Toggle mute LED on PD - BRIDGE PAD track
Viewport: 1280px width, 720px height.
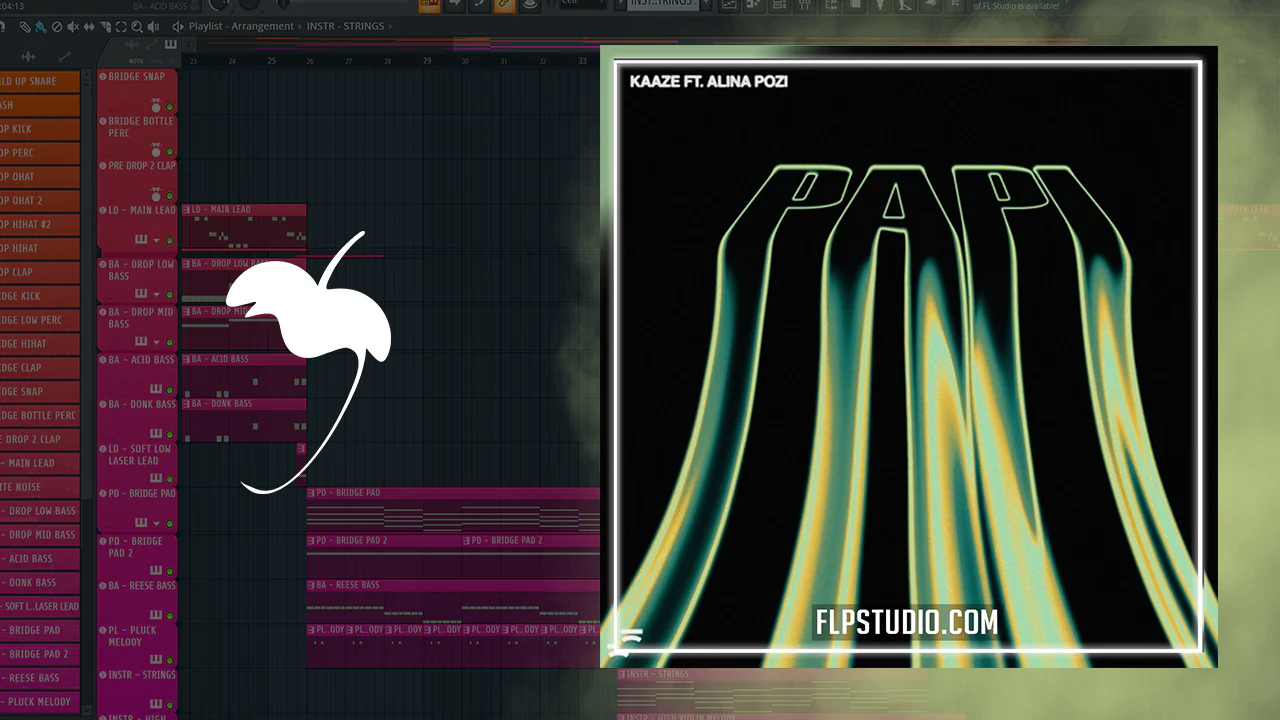click(x=170, y=523)
